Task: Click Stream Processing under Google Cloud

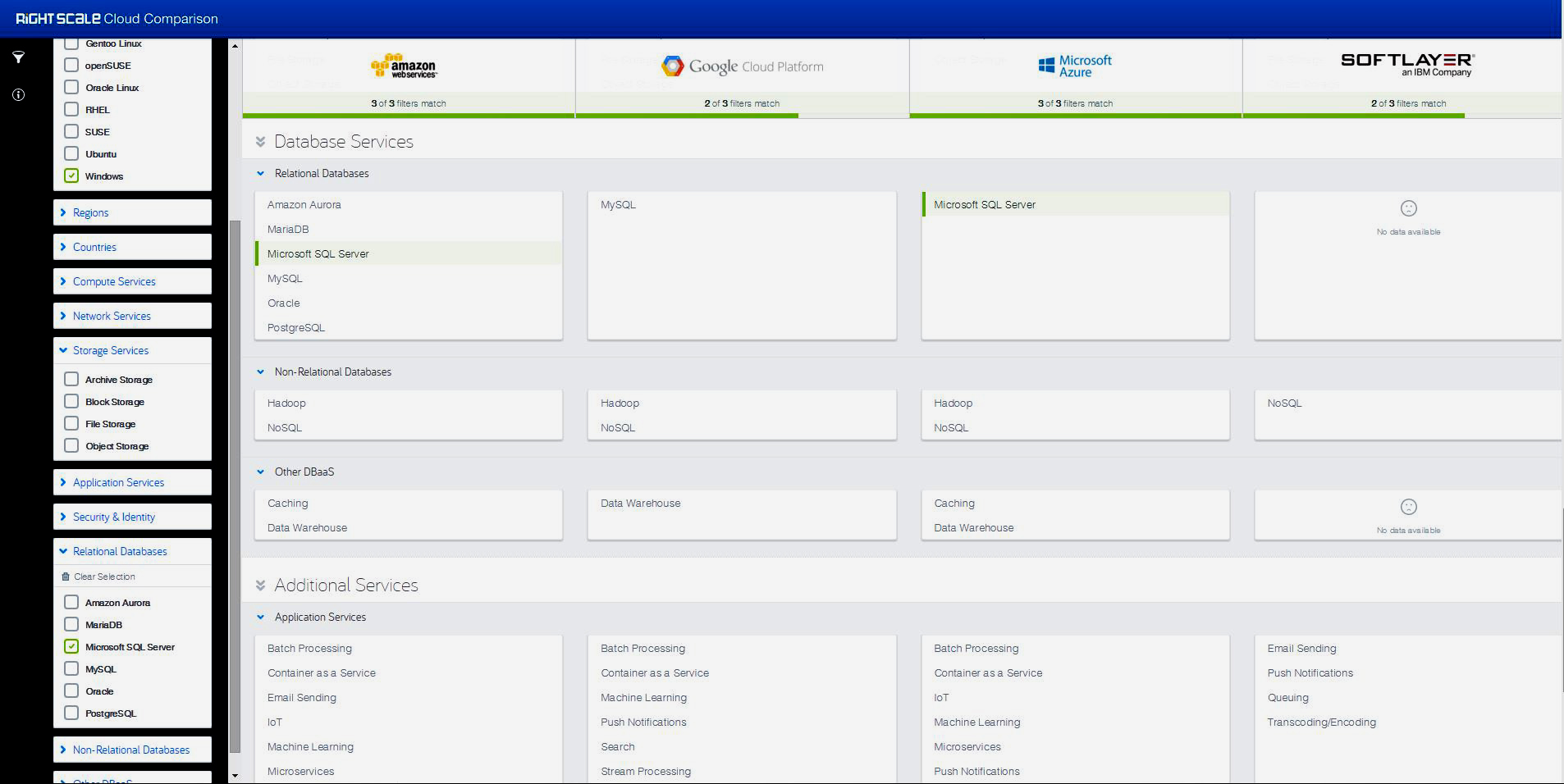Action: coord(646,772)
